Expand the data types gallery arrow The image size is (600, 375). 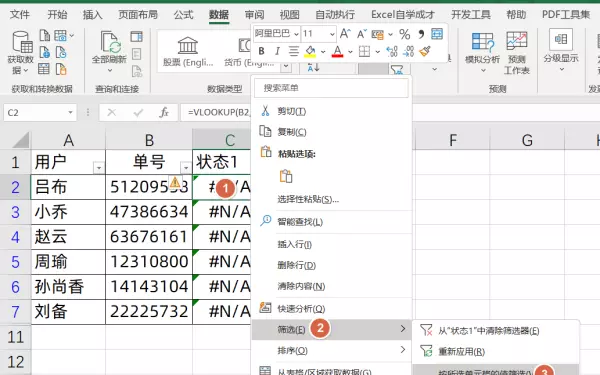pos(286,67)
